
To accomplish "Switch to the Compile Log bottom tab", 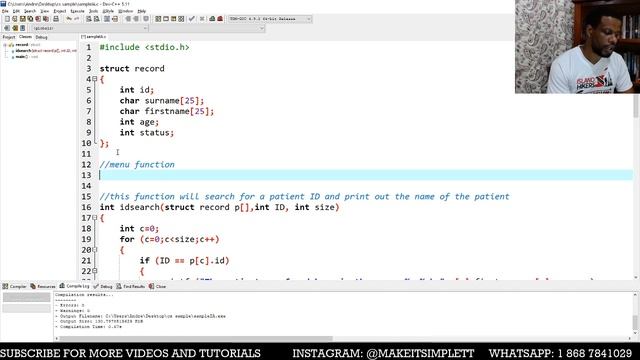I will (x=75, y=286).
